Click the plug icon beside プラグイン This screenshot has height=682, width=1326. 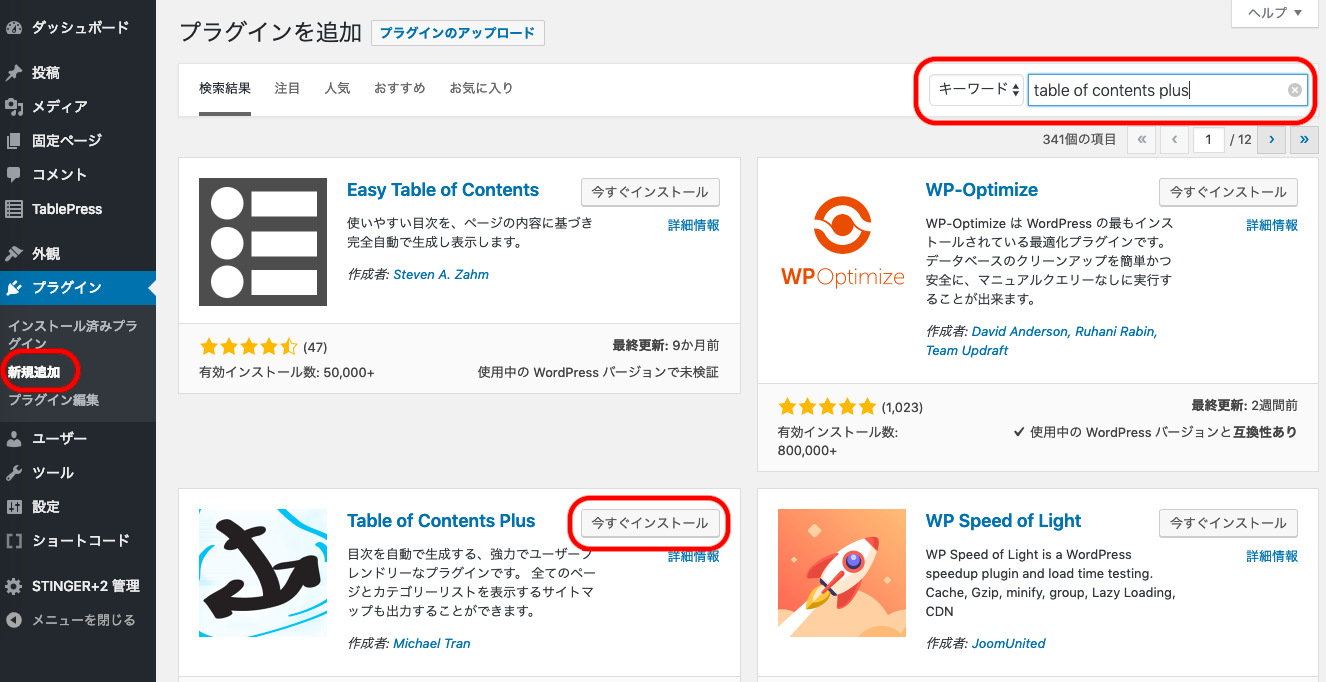[14, 288]
